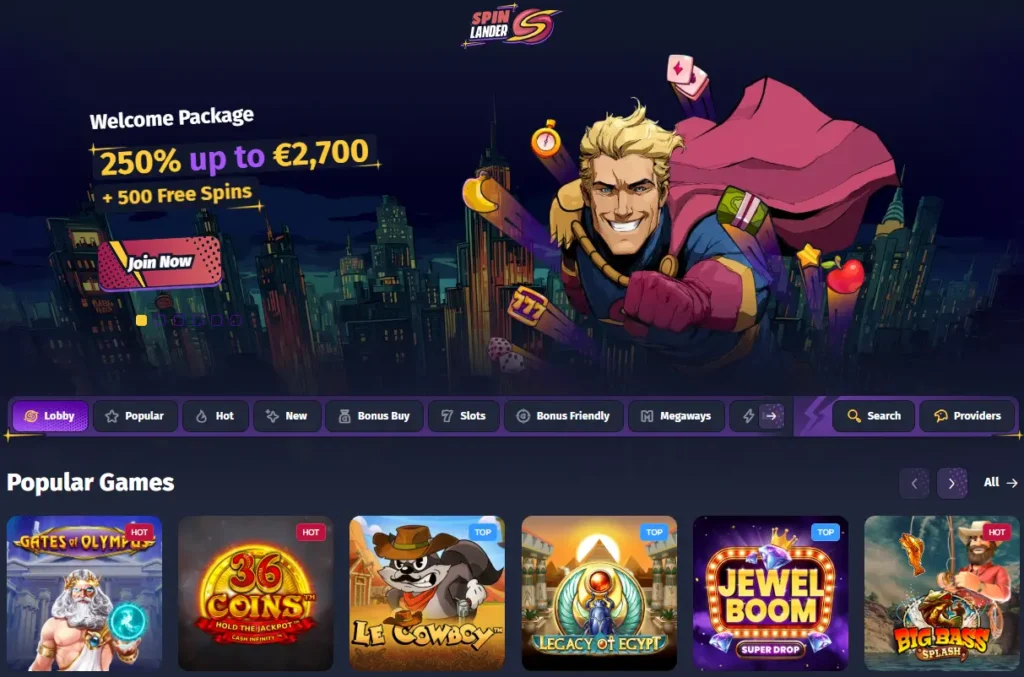This screenshot has height=677, width=1024.
Task: Show next Popular Games page
Action: [952, 483]
